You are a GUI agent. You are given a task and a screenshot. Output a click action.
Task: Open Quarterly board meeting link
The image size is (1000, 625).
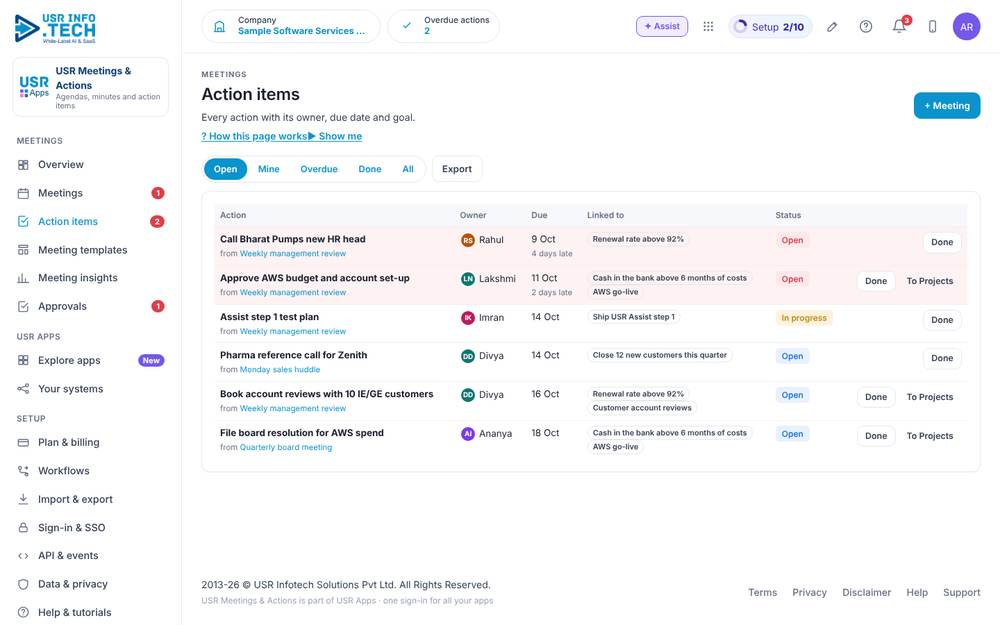[286, 448]
